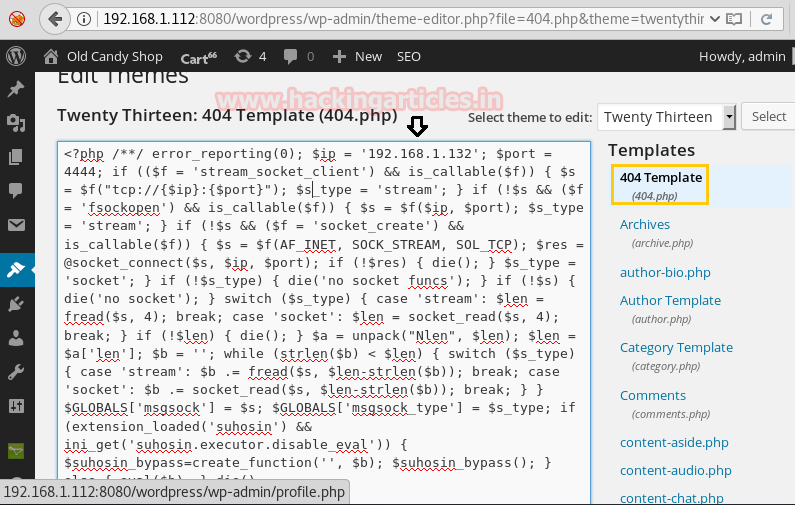Click the Select theme button

coord(769,117)
